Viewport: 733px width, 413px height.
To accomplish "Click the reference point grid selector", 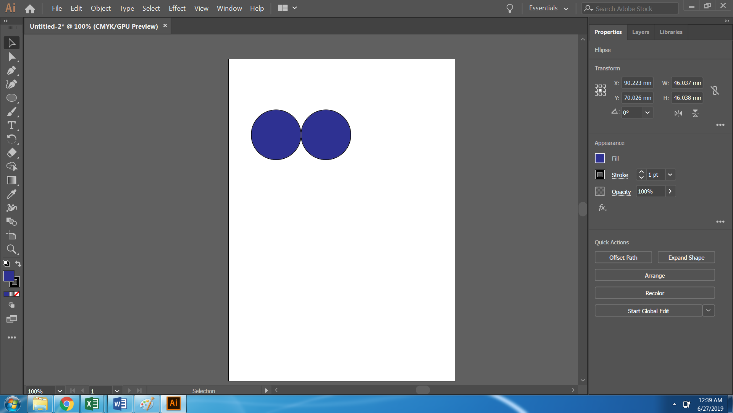I will click(x=600, y=90).
